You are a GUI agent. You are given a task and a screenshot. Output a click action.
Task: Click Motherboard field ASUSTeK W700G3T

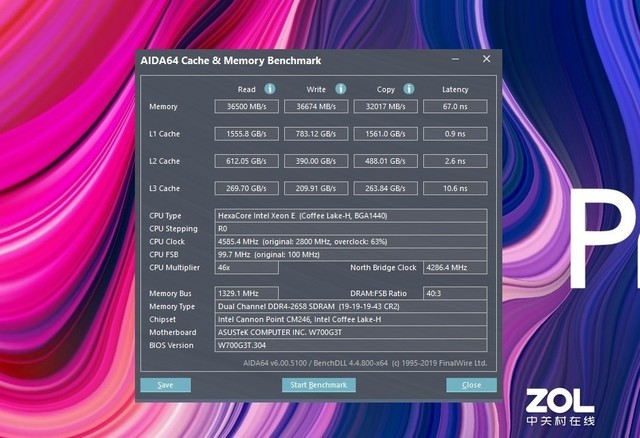pos(351,333)
